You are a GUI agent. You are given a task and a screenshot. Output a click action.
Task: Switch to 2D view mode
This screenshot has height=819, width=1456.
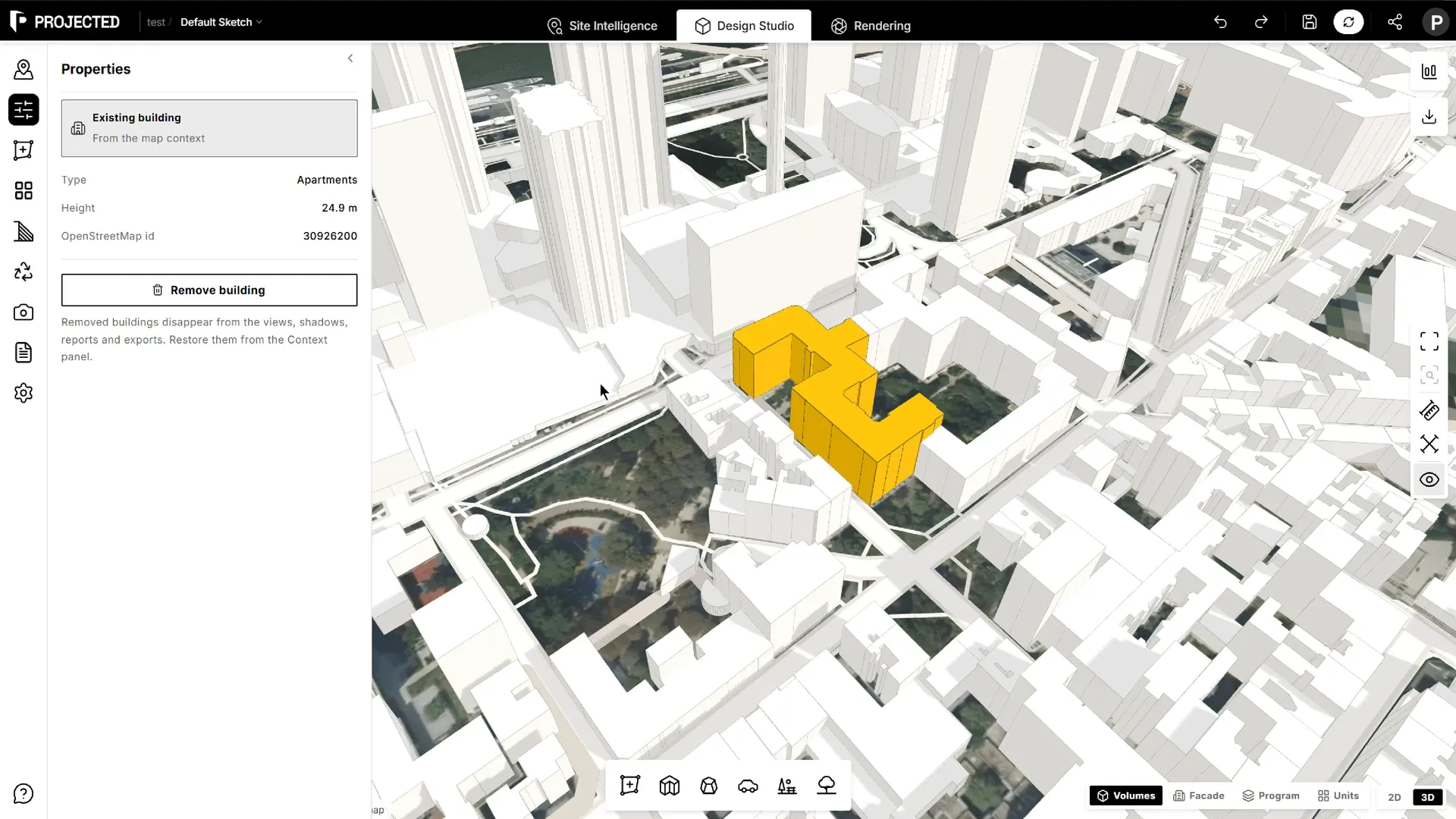(1394, 796)
